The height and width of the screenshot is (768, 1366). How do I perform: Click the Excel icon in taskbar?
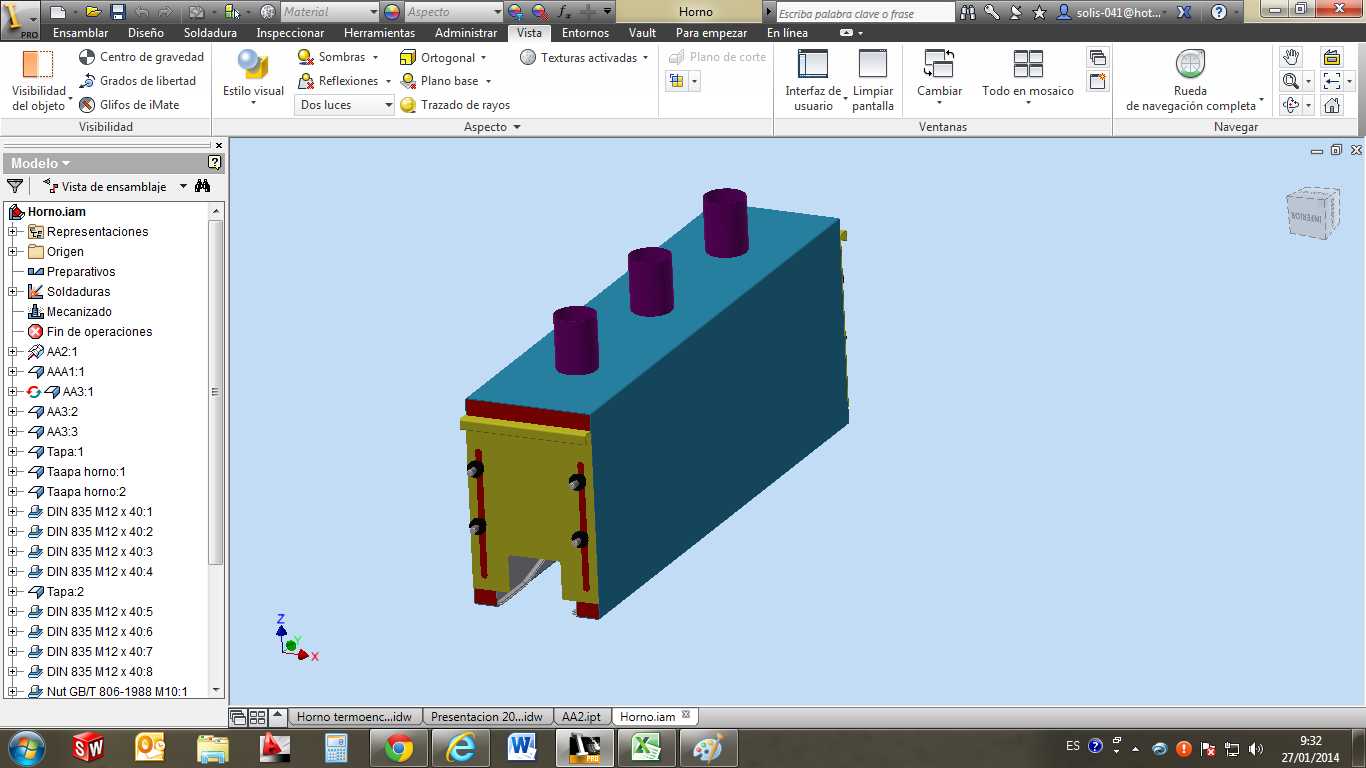(x=645, y=748)
